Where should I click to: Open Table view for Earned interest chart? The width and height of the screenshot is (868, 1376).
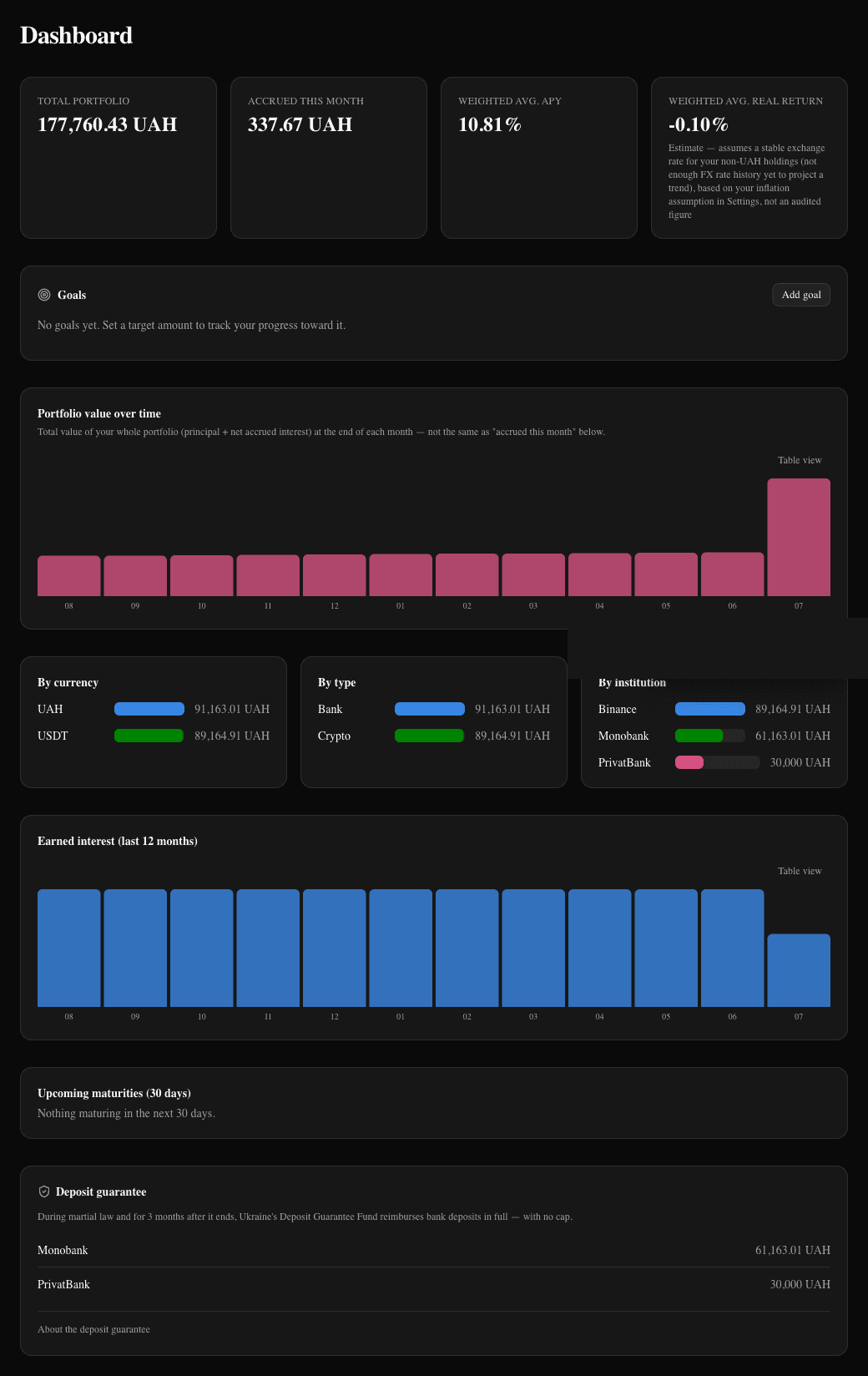point(800,871)
